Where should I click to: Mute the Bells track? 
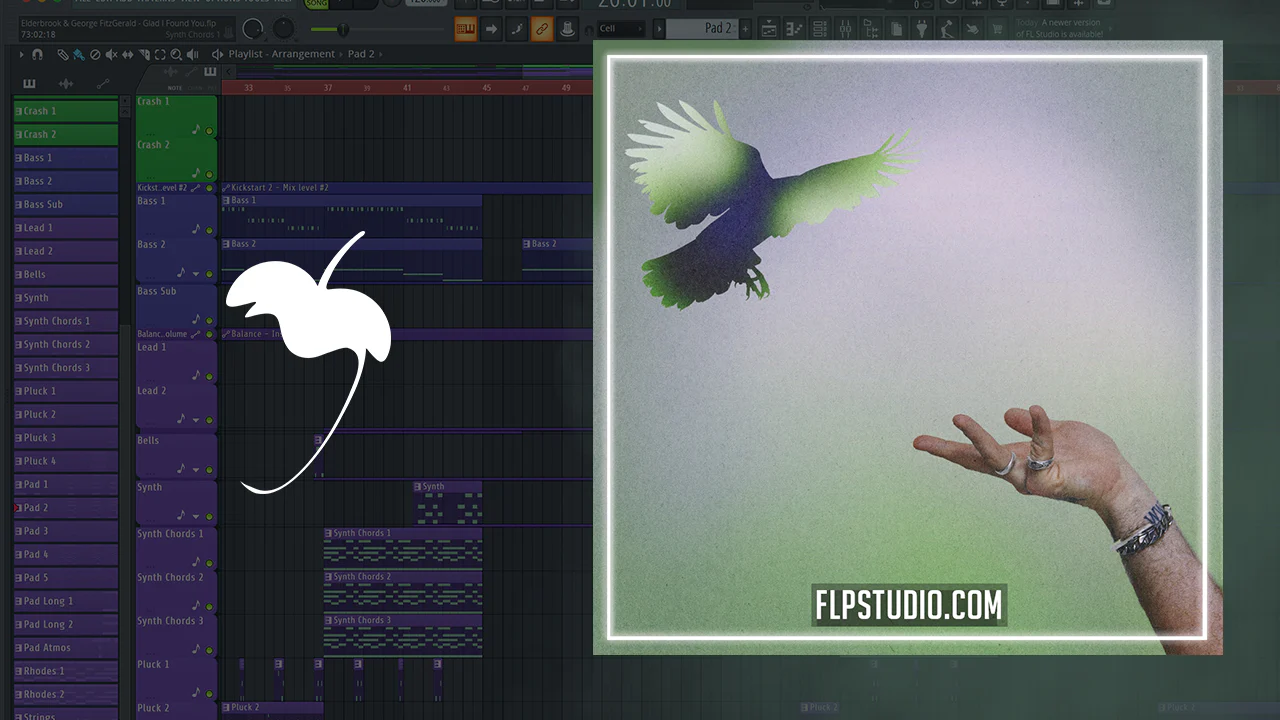coord(209,469)
